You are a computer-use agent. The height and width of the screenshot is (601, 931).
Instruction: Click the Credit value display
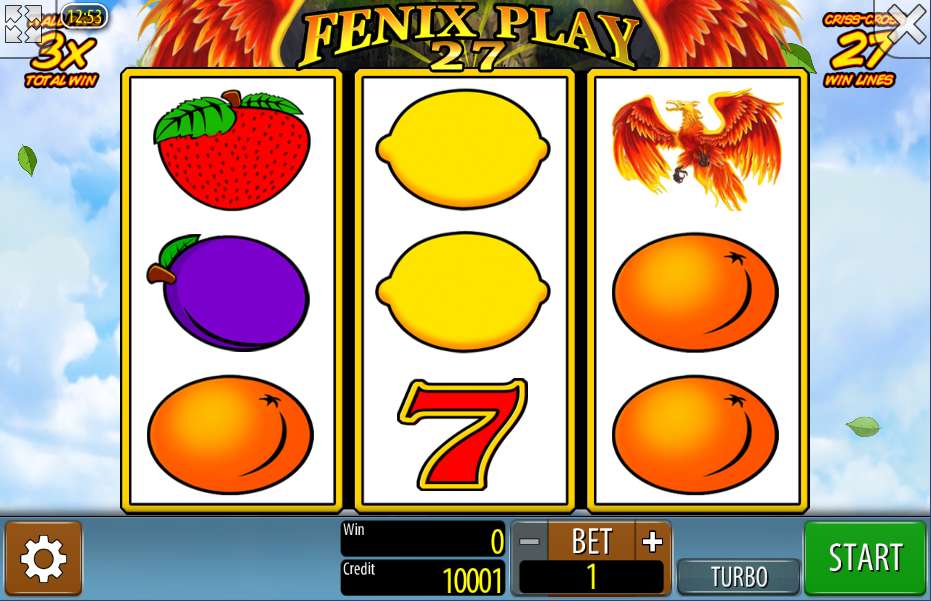(x=423, y=577)
